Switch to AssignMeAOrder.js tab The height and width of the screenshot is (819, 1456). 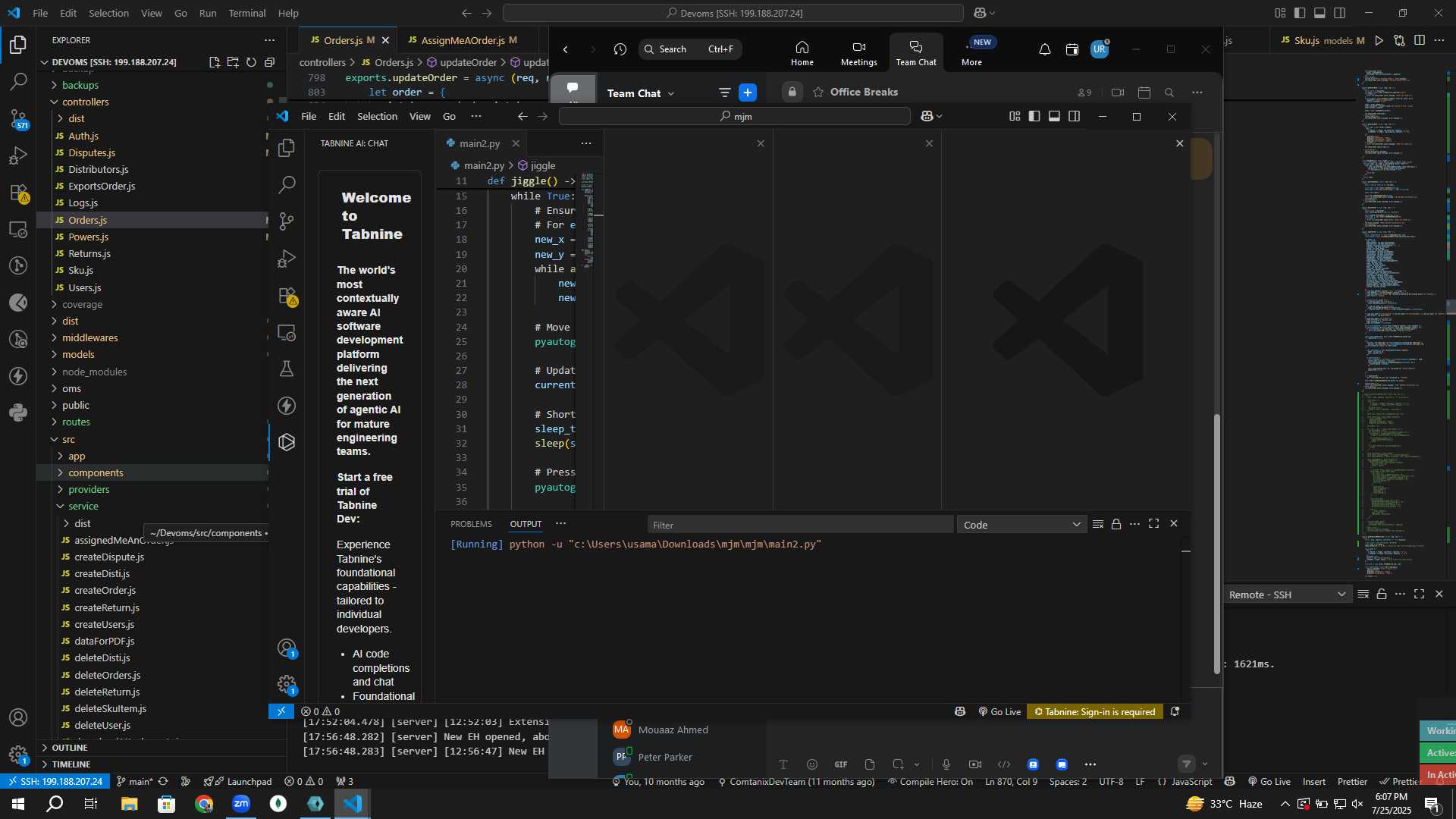pos(463,40)
